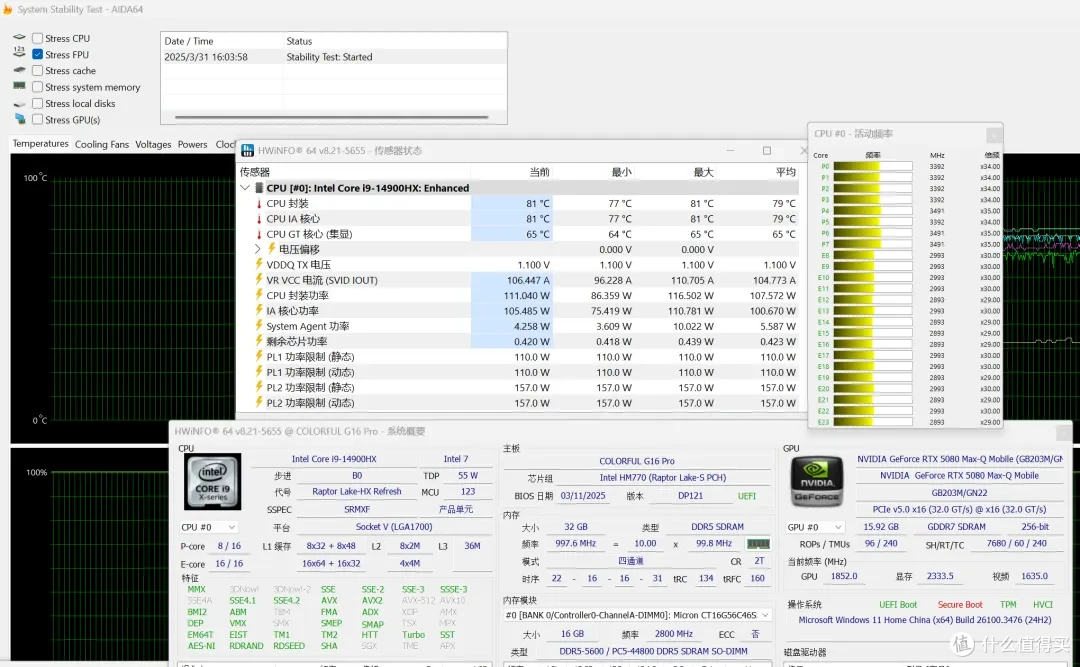The width and height of the screenshot is (1080, 667).
Task: Click the chip icon next to CPU [#0] header
Action: 259,187
